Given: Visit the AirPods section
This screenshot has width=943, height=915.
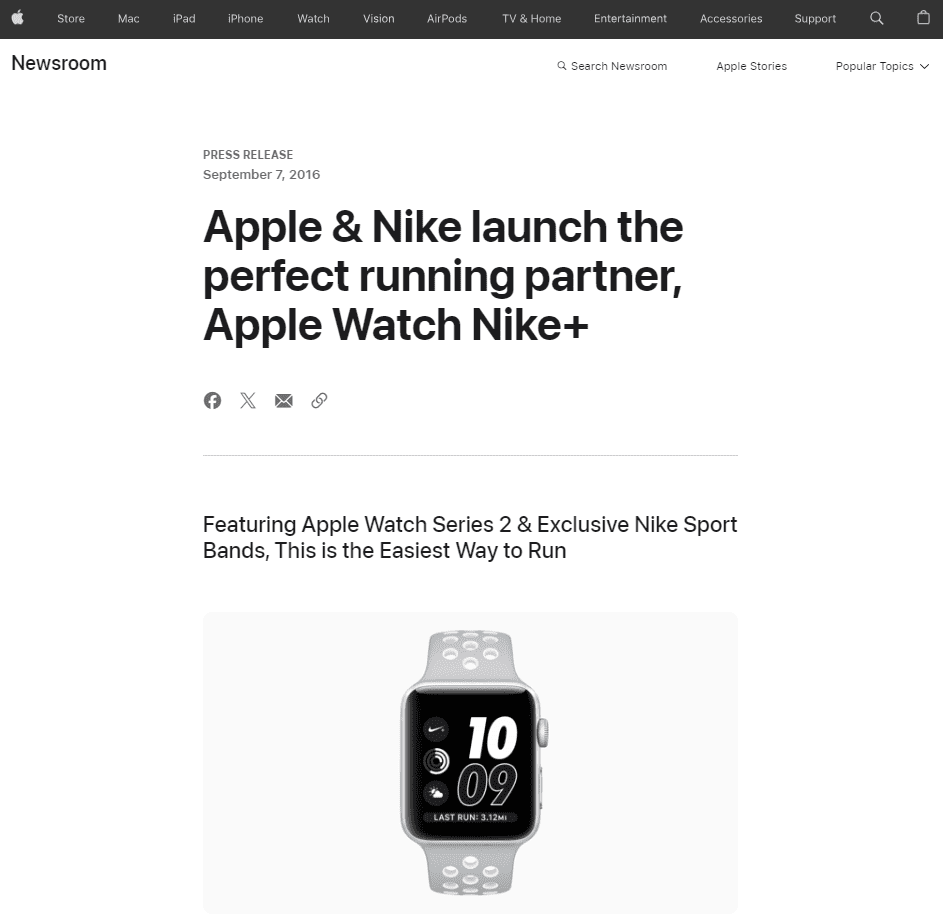Looking at the screenshot, I should [447, 19].
